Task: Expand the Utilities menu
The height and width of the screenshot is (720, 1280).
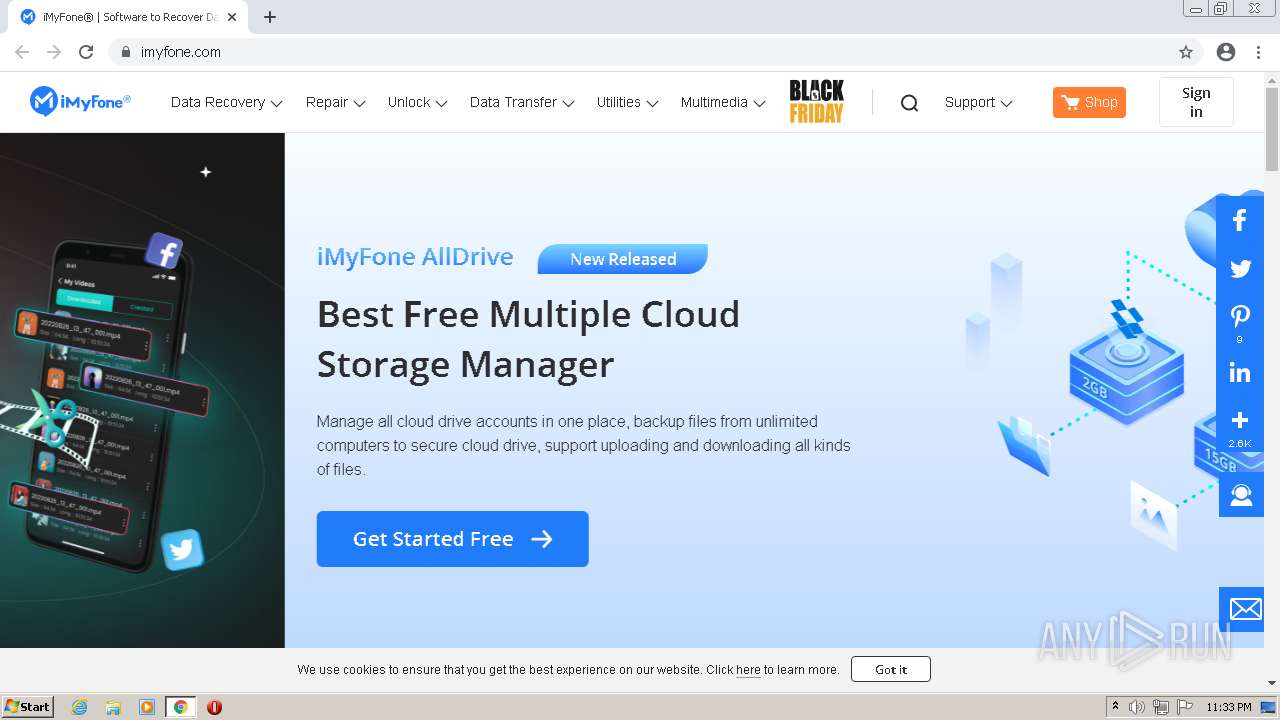Action: [628, 102]
